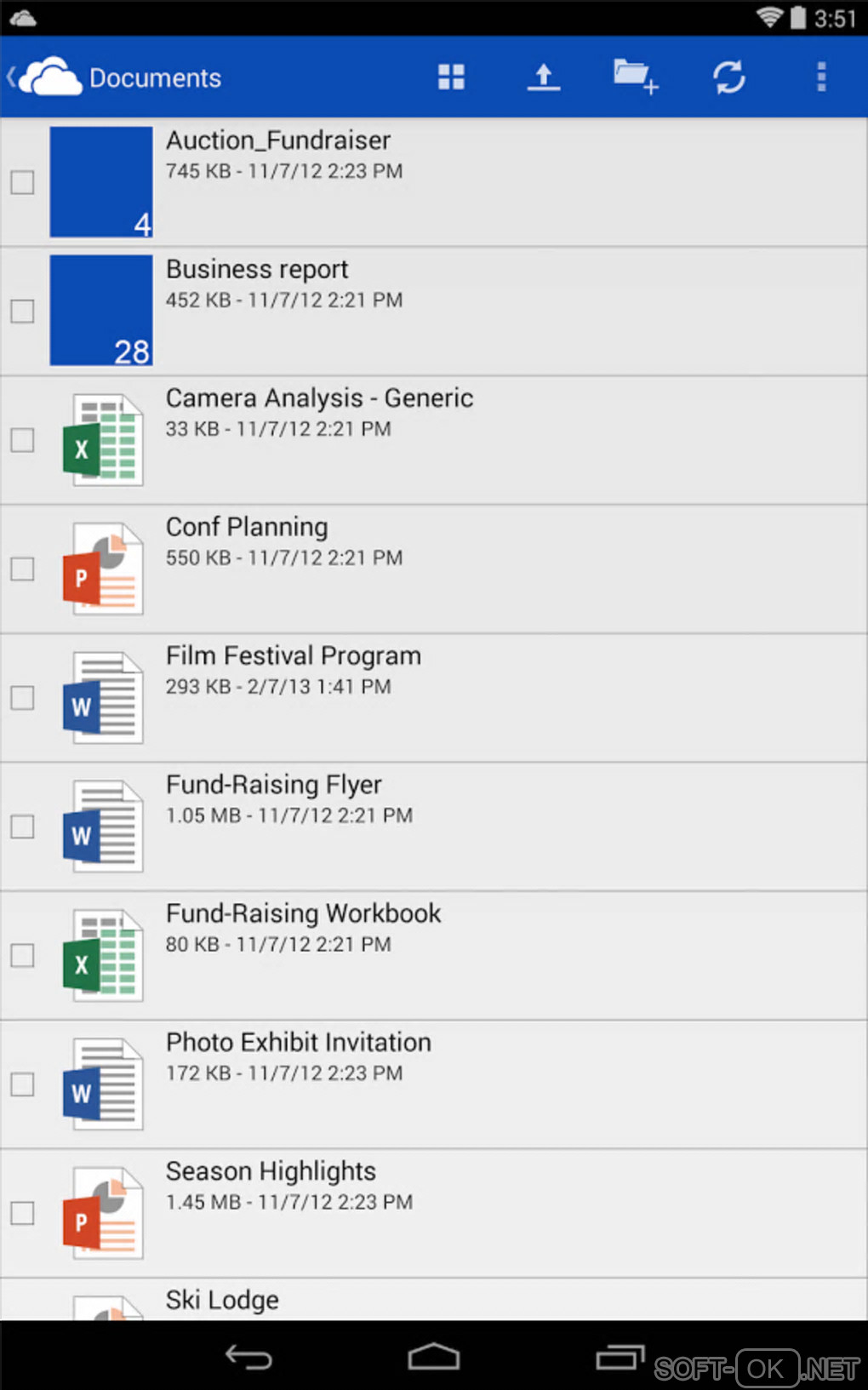Refresh the Documents list

coord(729,77)
